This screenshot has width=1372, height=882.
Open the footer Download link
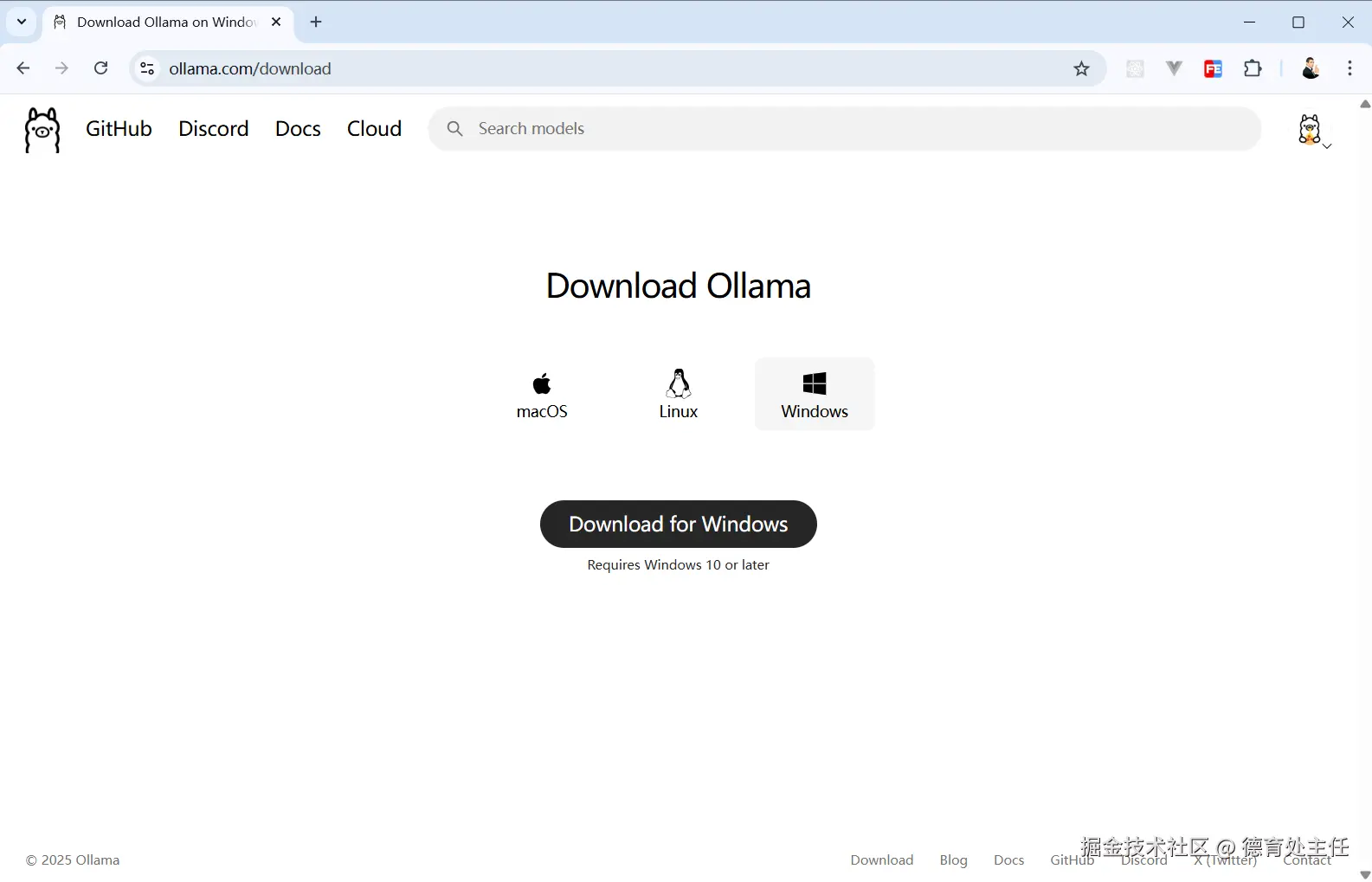point(881,859)
